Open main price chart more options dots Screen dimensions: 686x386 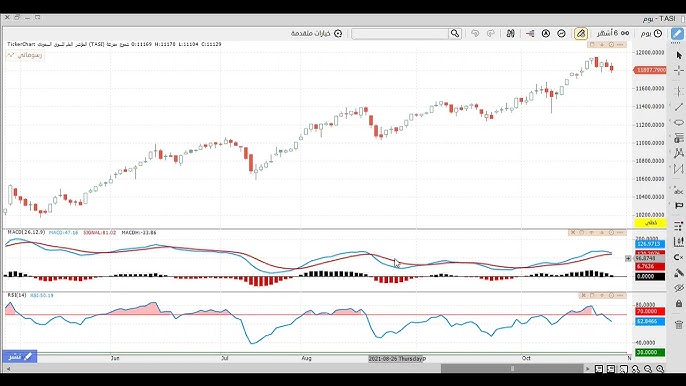621,45
